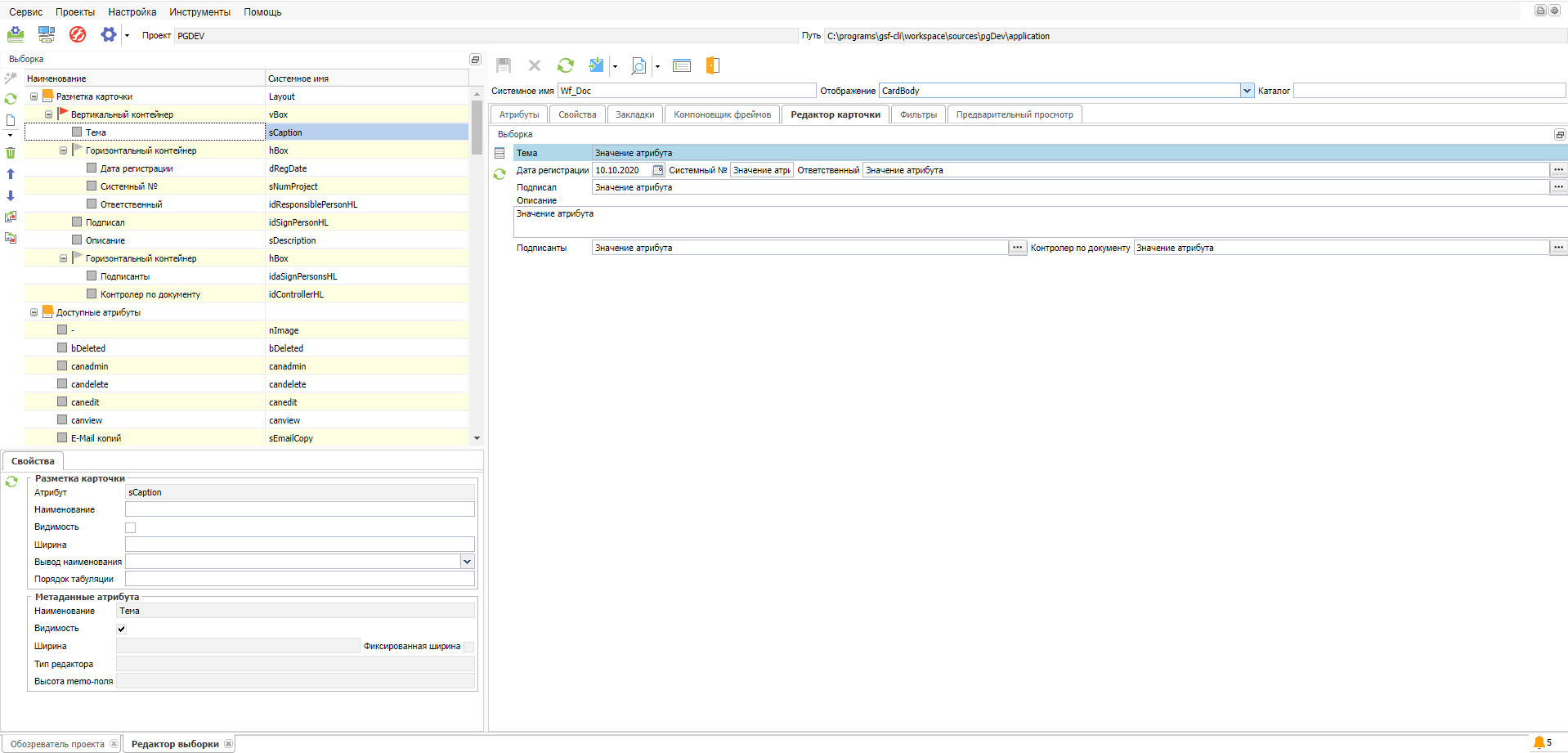The height and width of the screenshot is (753, 1568).
Task: Click the green refresh icon in editor toolbar
Action: coord(565,65)
